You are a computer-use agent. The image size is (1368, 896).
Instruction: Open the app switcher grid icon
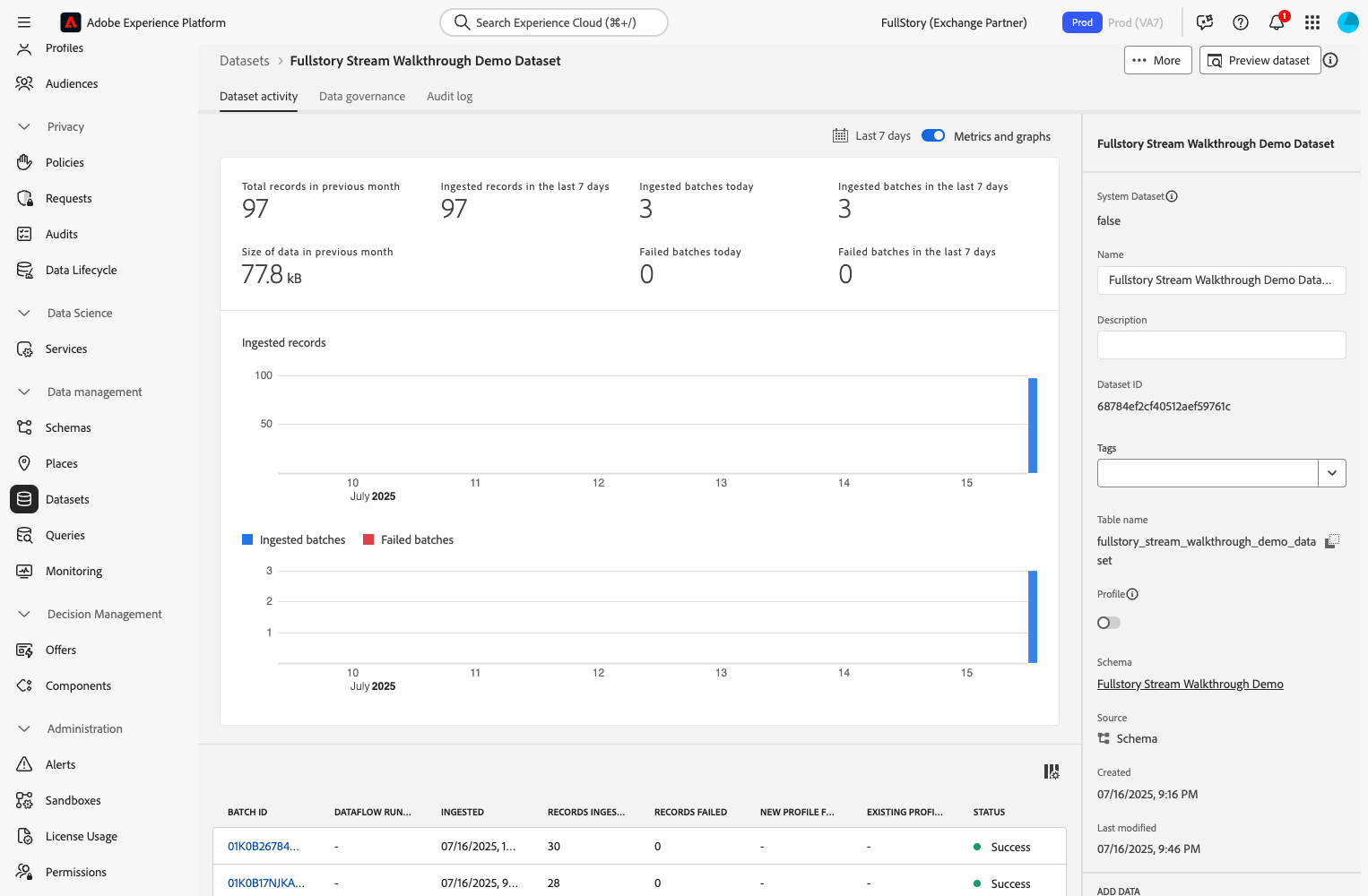click(x=1312, y=22)
